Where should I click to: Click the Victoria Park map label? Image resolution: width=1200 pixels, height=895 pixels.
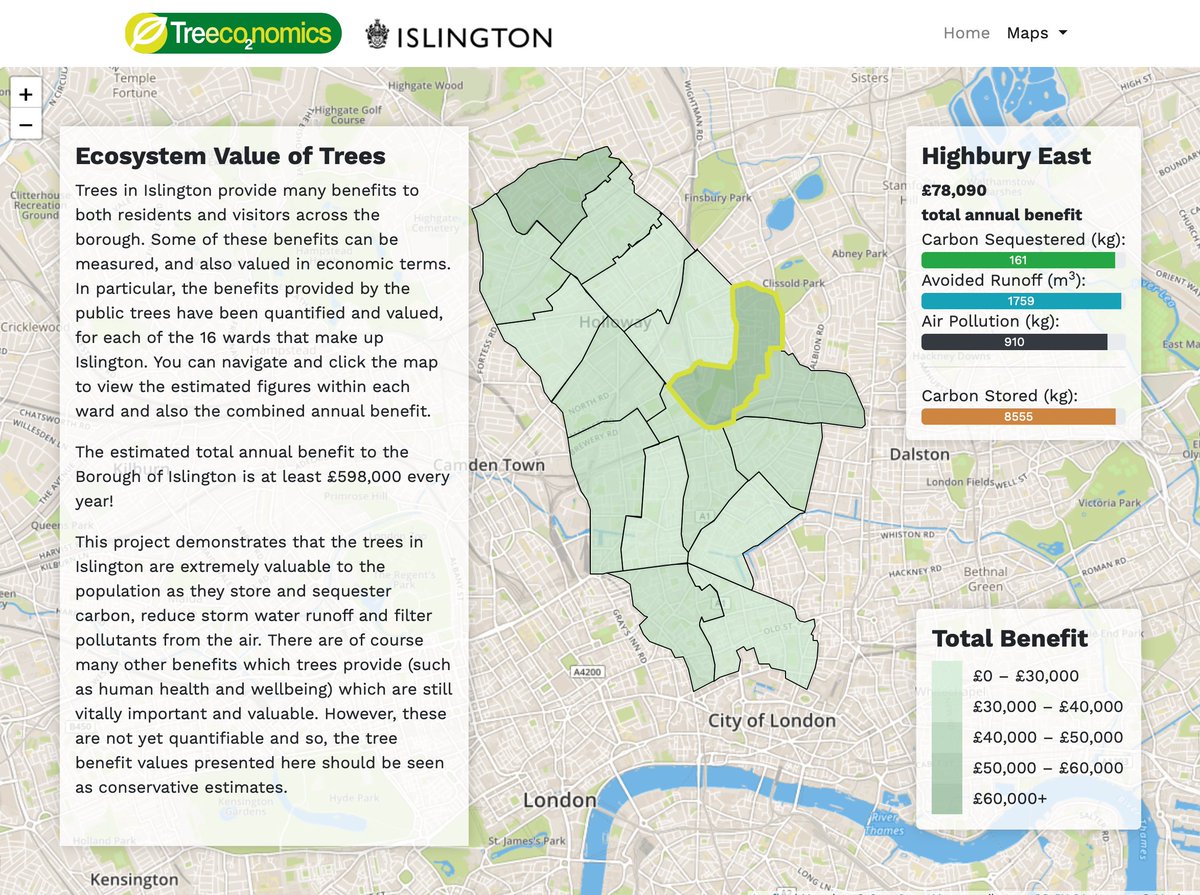1109,503
